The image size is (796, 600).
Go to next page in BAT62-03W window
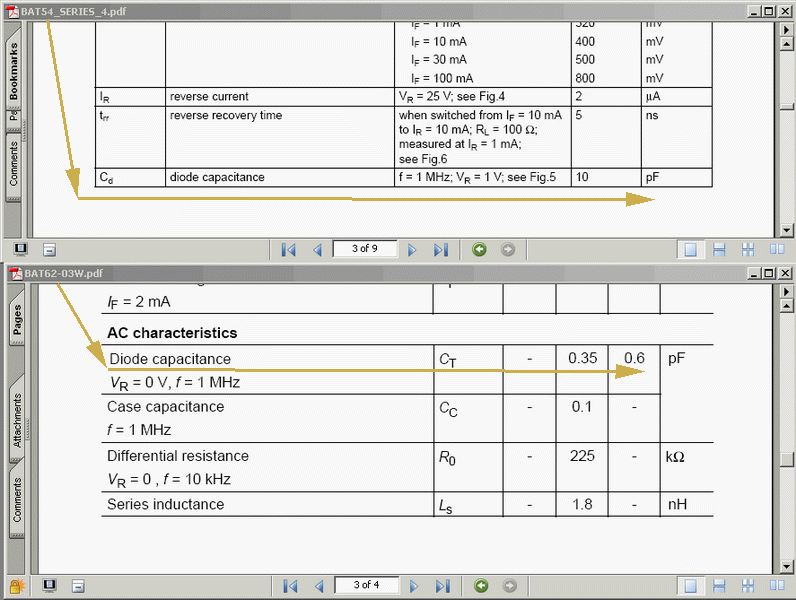(413, 586)
